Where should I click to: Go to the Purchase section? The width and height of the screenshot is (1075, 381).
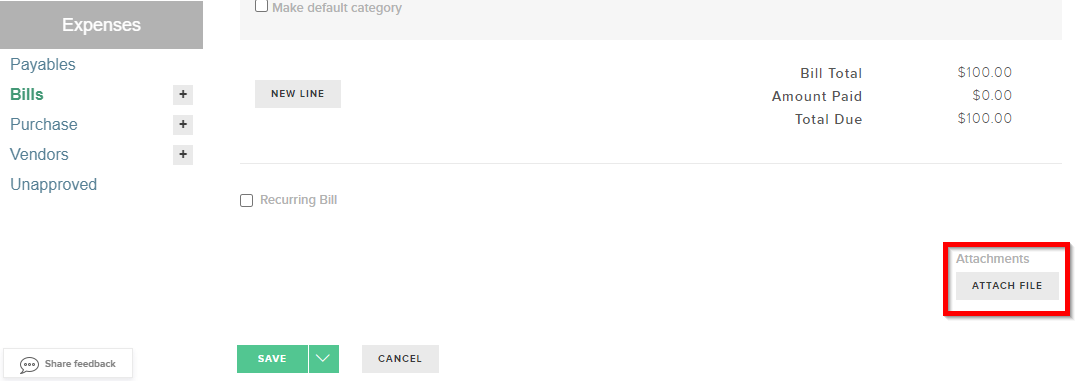coord(44,125)
